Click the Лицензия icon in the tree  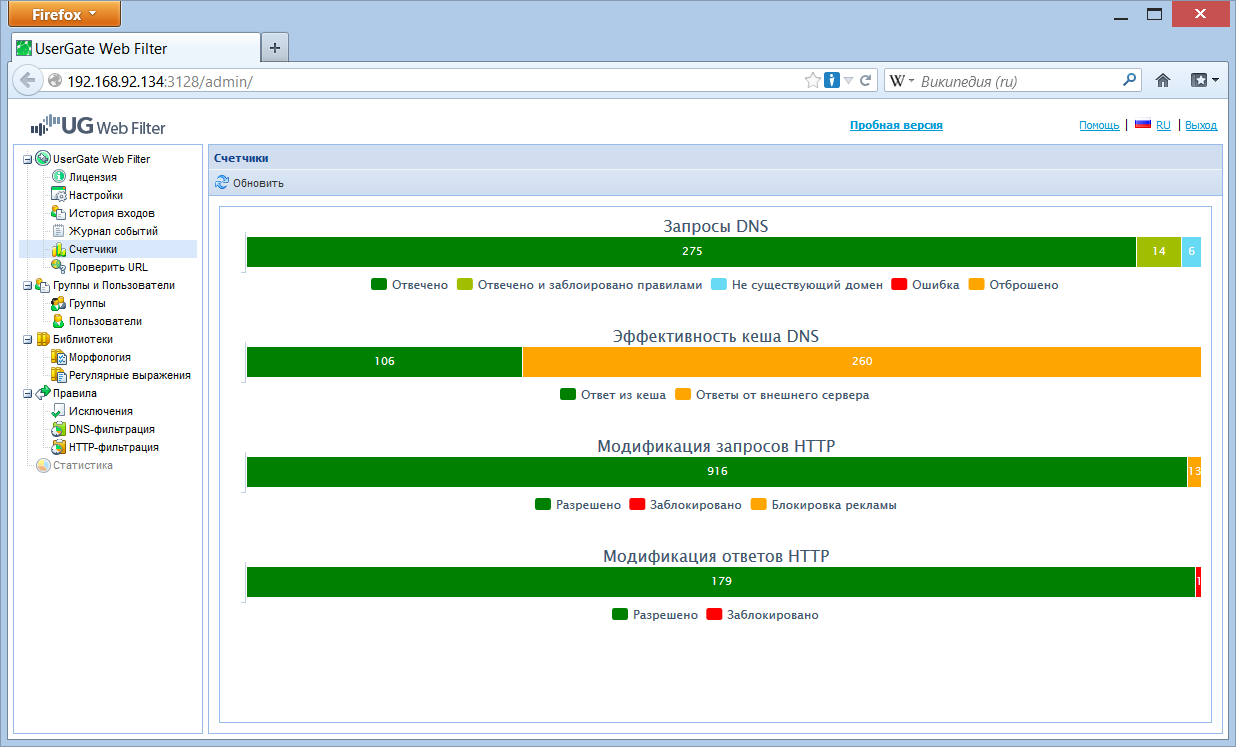58,177
